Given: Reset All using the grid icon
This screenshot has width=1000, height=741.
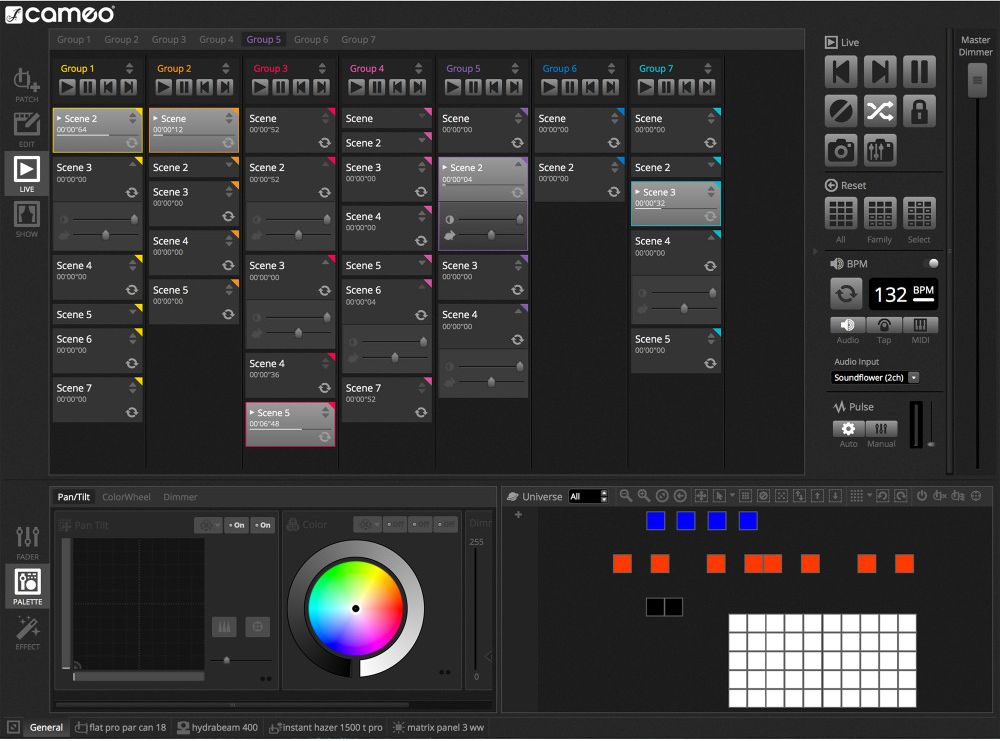Looking at the screenshot, I should (841, 214).
